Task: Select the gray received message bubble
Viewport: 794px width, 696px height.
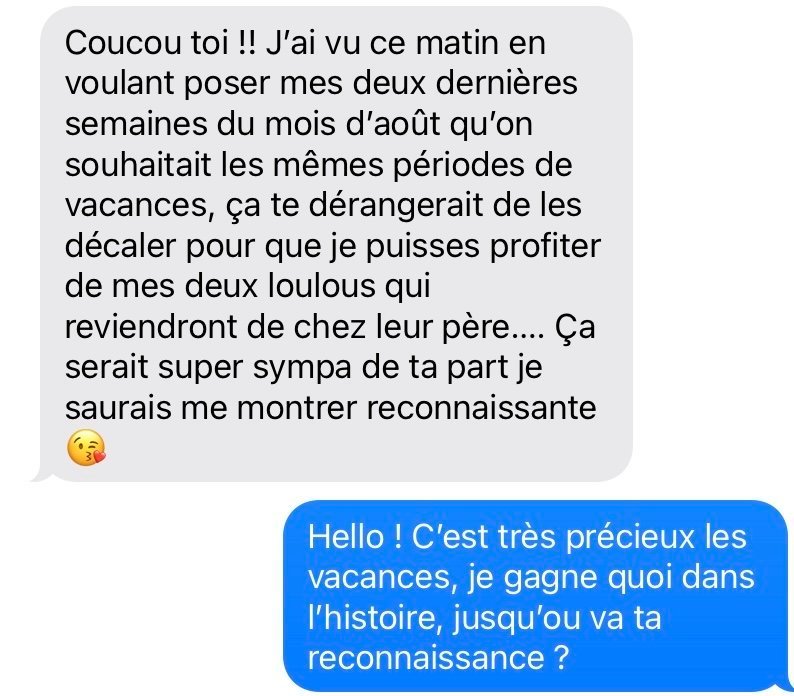Action: (332, 244)
